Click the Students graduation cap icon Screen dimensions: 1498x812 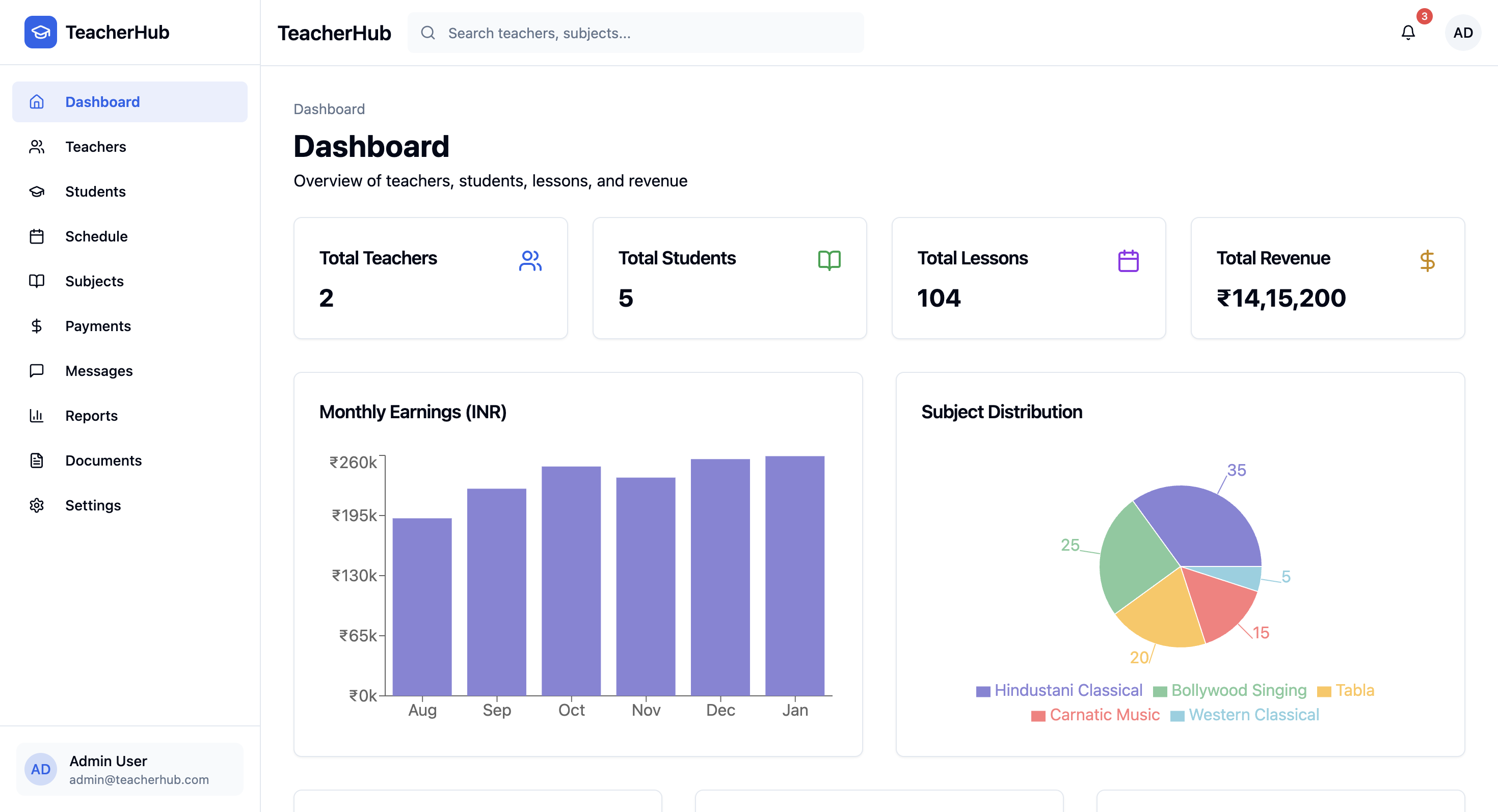coord(37,191)
